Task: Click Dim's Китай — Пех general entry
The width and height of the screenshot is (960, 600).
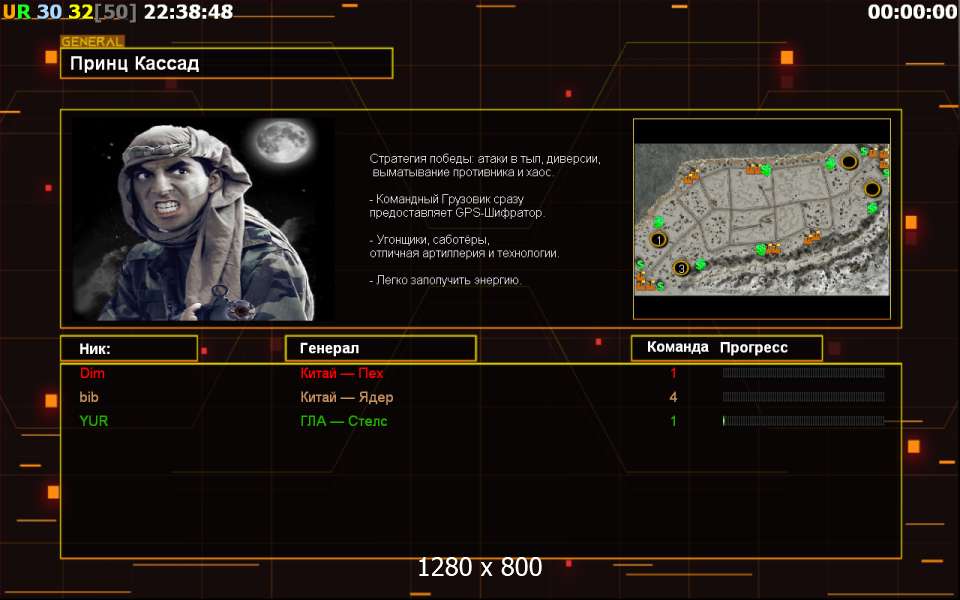Action: (x=341, y=373)
